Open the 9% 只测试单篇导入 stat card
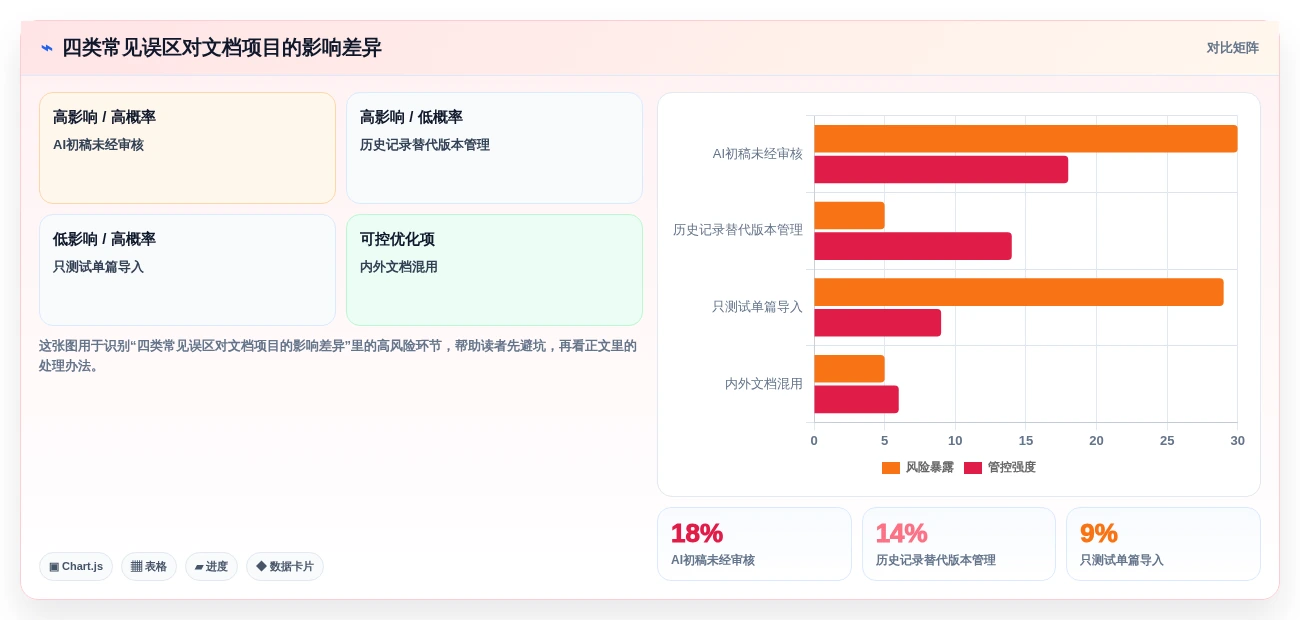The width and height of the screenshot is (1300, 620). (x=1163, y=544)
